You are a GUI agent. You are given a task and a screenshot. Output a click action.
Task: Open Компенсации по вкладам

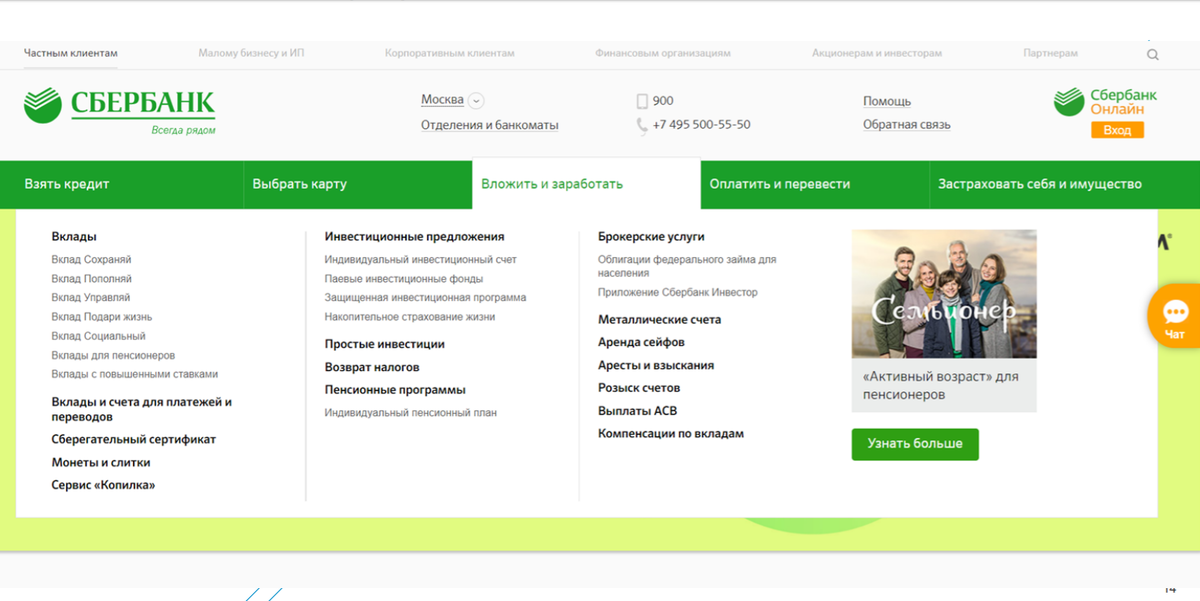click(671, 434)
